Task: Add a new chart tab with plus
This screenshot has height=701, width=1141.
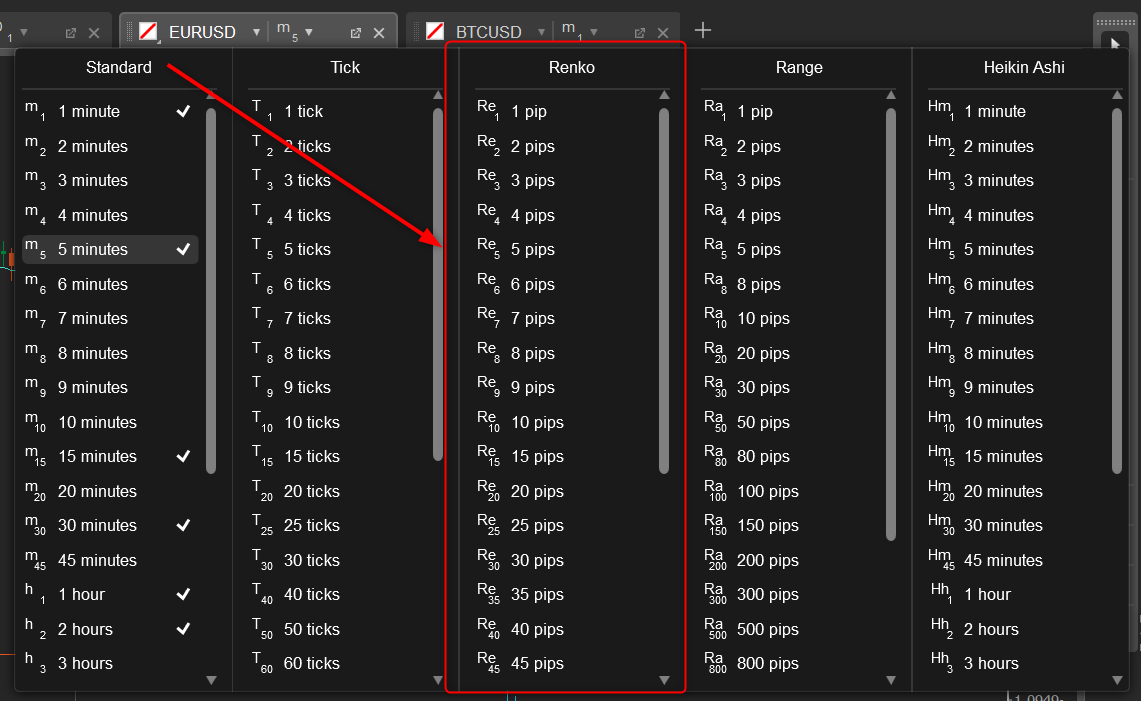Action: click(x=703, y=30)
